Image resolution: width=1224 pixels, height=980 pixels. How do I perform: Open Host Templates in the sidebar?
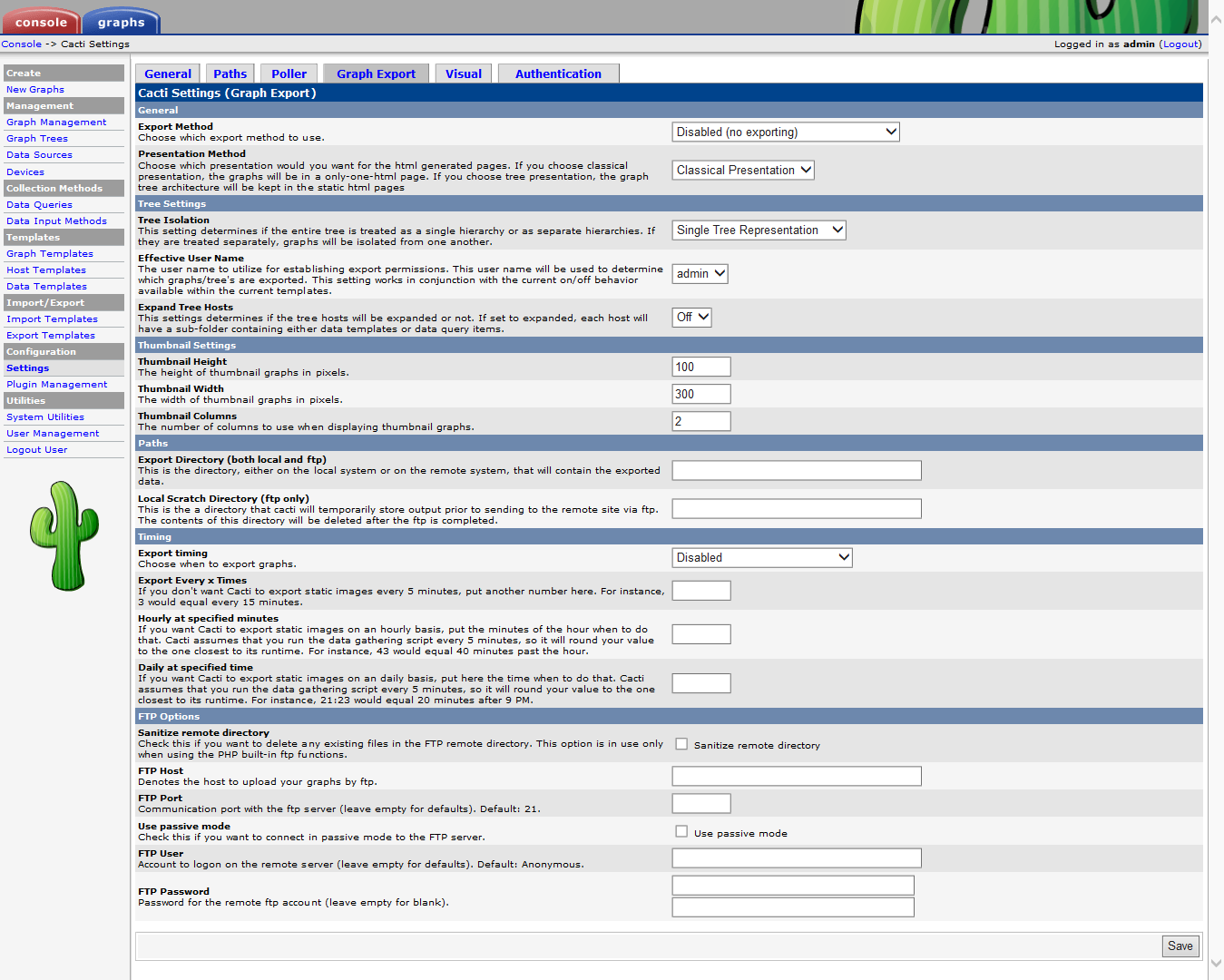pyautogui.click(x=46, y=269)
